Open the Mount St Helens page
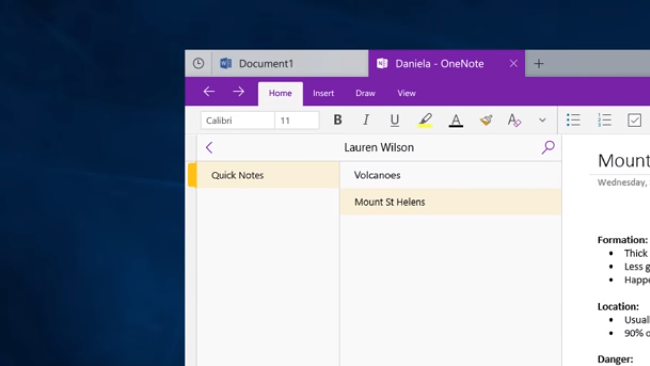This screenshot has width=650, height=366. tap(451, 202)
